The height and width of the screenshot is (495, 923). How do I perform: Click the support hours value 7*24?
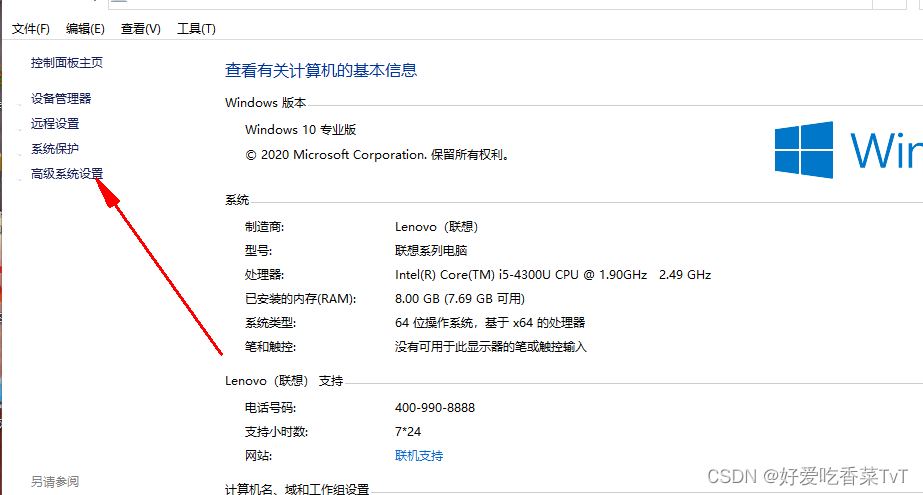click(408, 432)
